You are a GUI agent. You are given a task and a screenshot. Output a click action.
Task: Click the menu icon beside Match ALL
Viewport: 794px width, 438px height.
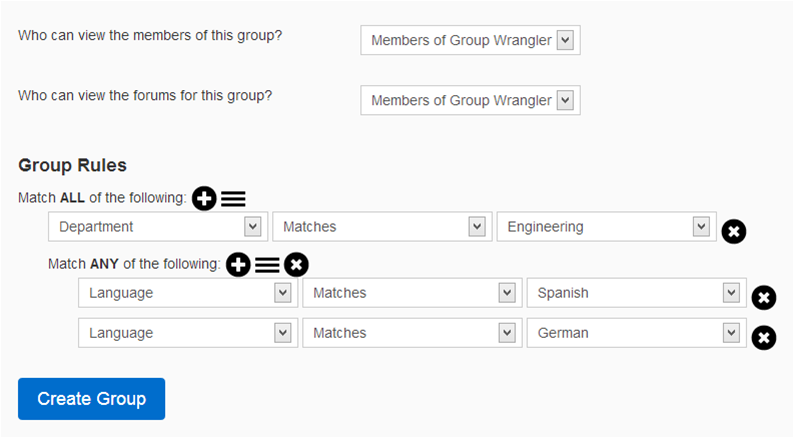click(233, 199)
